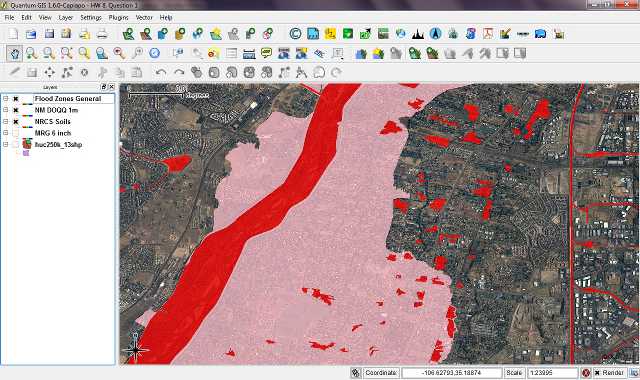Toggle visibility of Flood Zones General layer

[16, 99]
